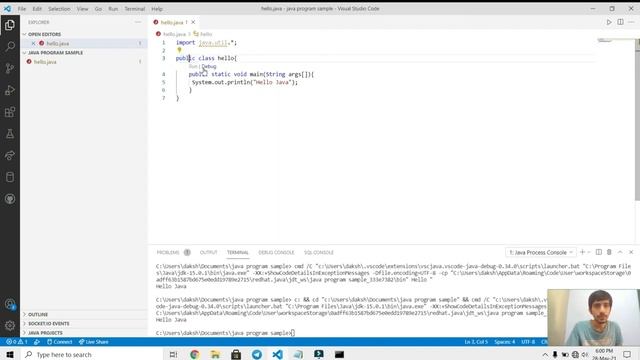Create a new terminal with plus icon

582,252
